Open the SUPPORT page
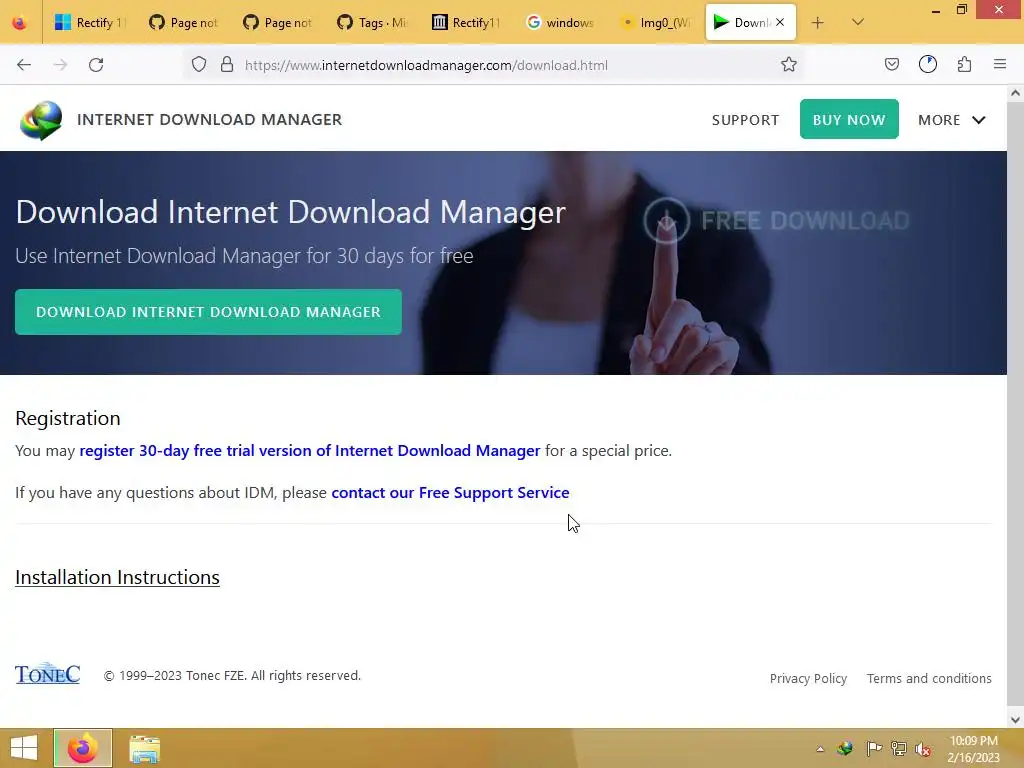The height and width of the screenshot is (768, 1024). (x=745, y=120)
